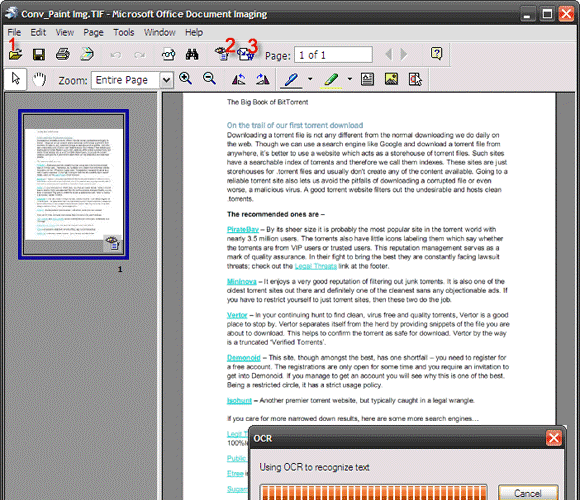Click the Zoom In magnifier icon

point(185,79)
